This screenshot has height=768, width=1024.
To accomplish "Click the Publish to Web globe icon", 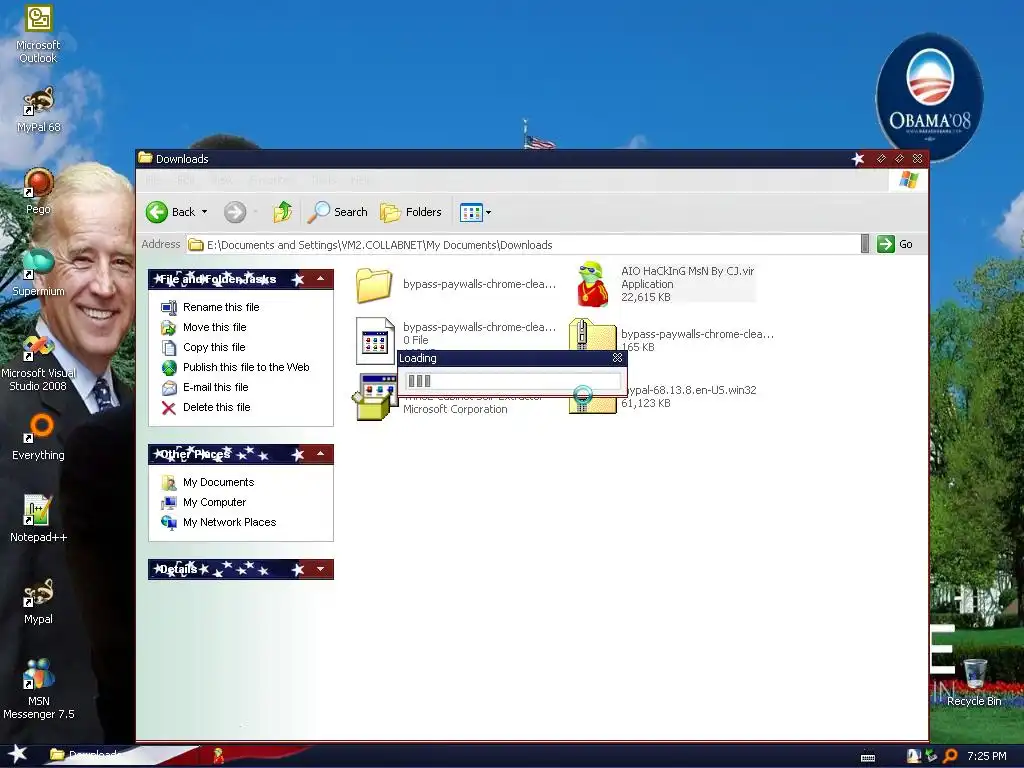I will click(169, 368).
